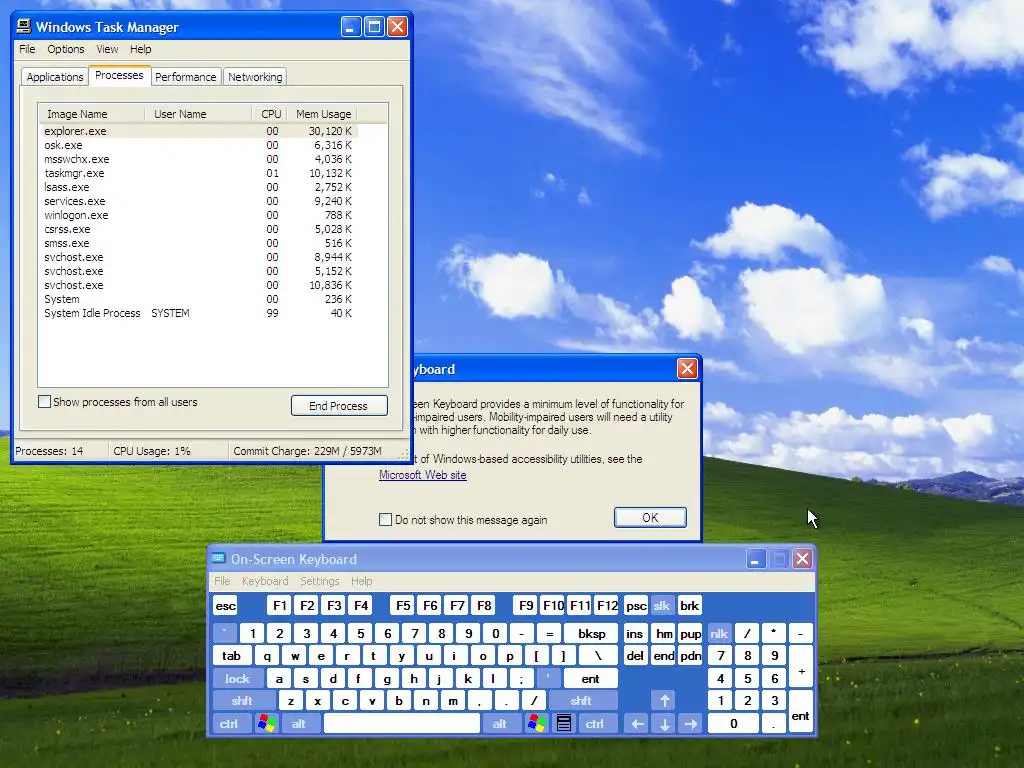The height and width of the screenshot is (768, 1024).
Task: Click the numpad ent key
Action: coord(801,712)
